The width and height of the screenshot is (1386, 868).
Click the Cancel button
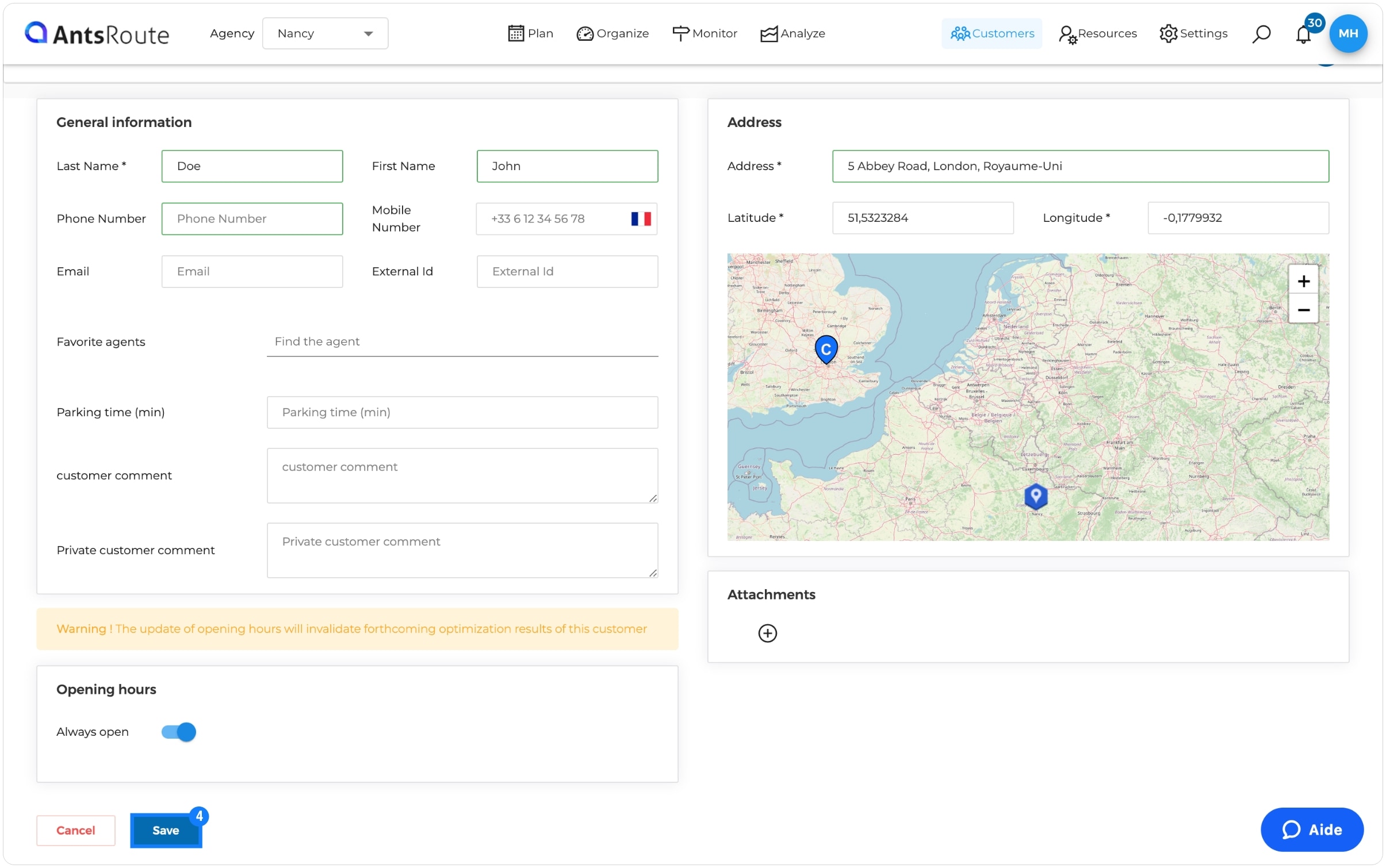pos(75,830)
